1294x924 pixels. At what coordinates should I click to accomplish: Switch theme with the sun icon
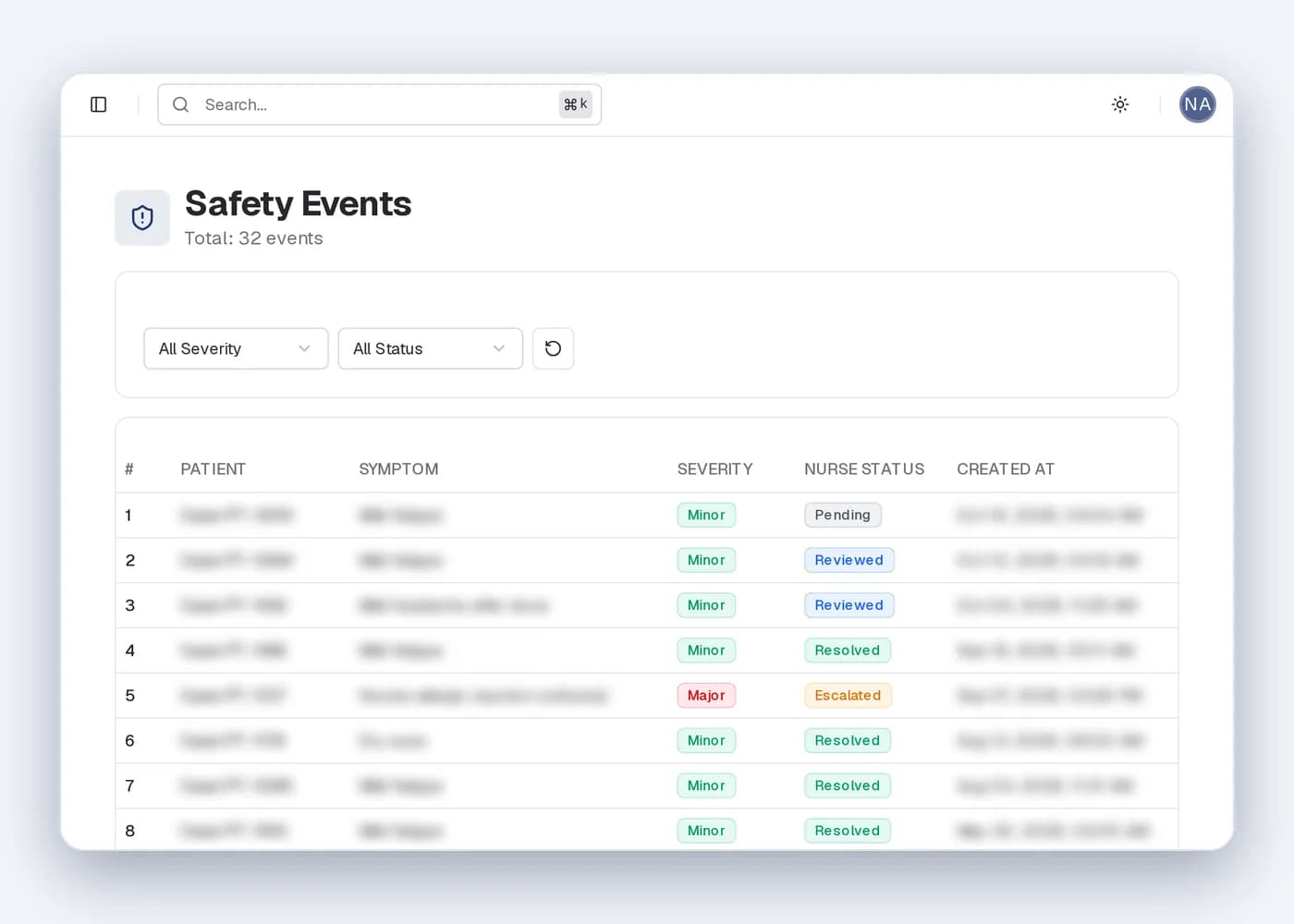tap(1120, 104)
